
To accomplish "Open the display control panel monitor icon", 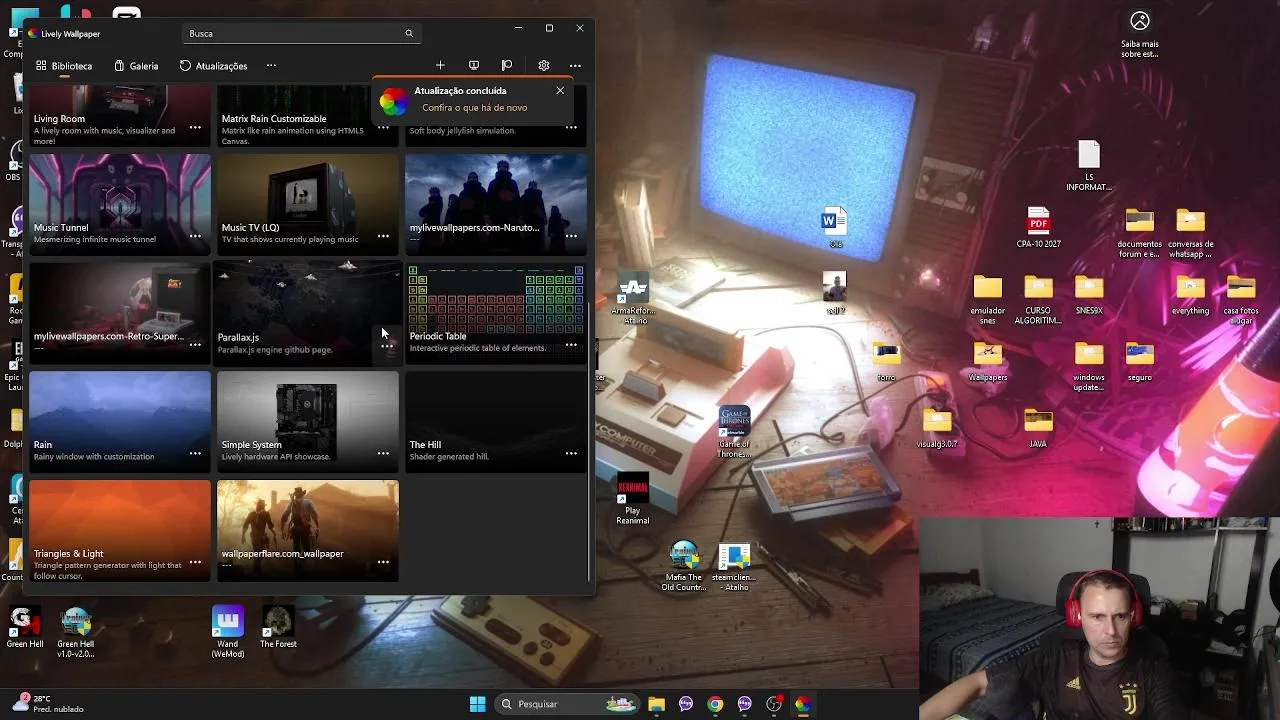I will [x=474, y=66].
